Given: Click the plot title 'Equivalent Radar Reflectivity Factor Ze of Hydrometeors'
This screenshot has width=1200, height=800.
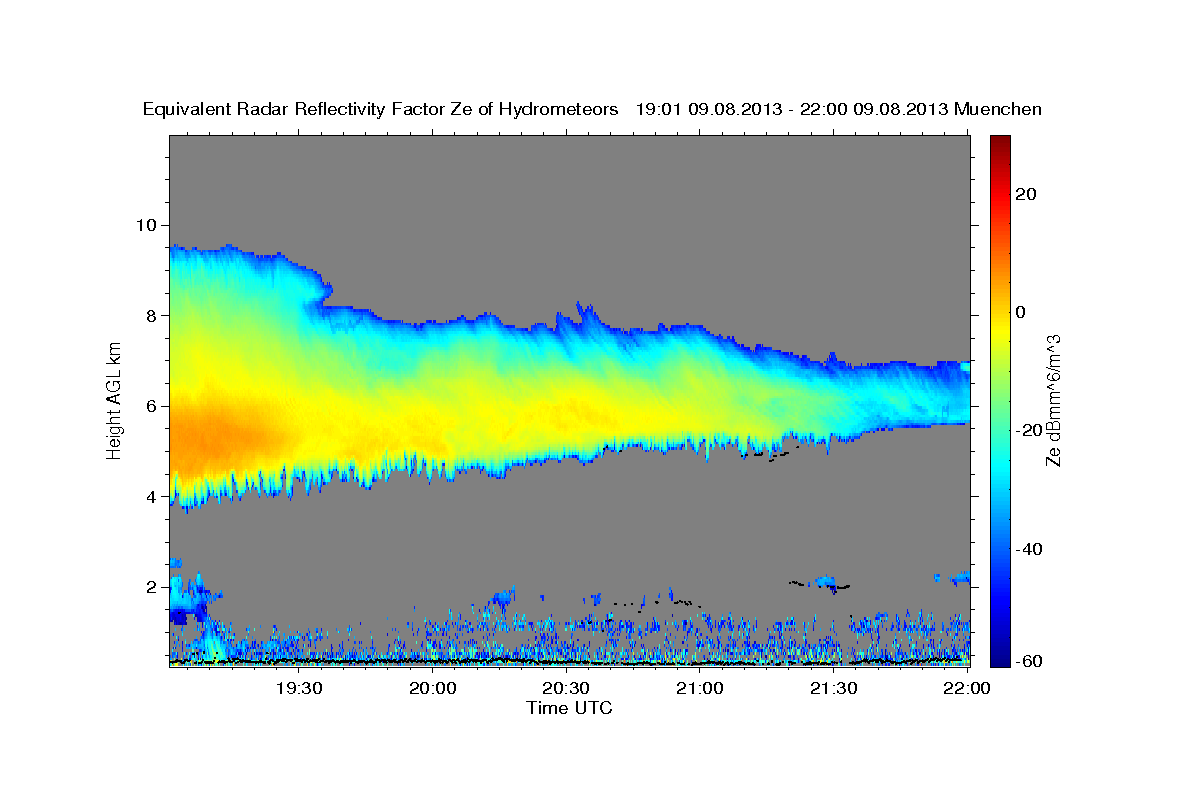Looking at the screenshot, I should (381, 109).
